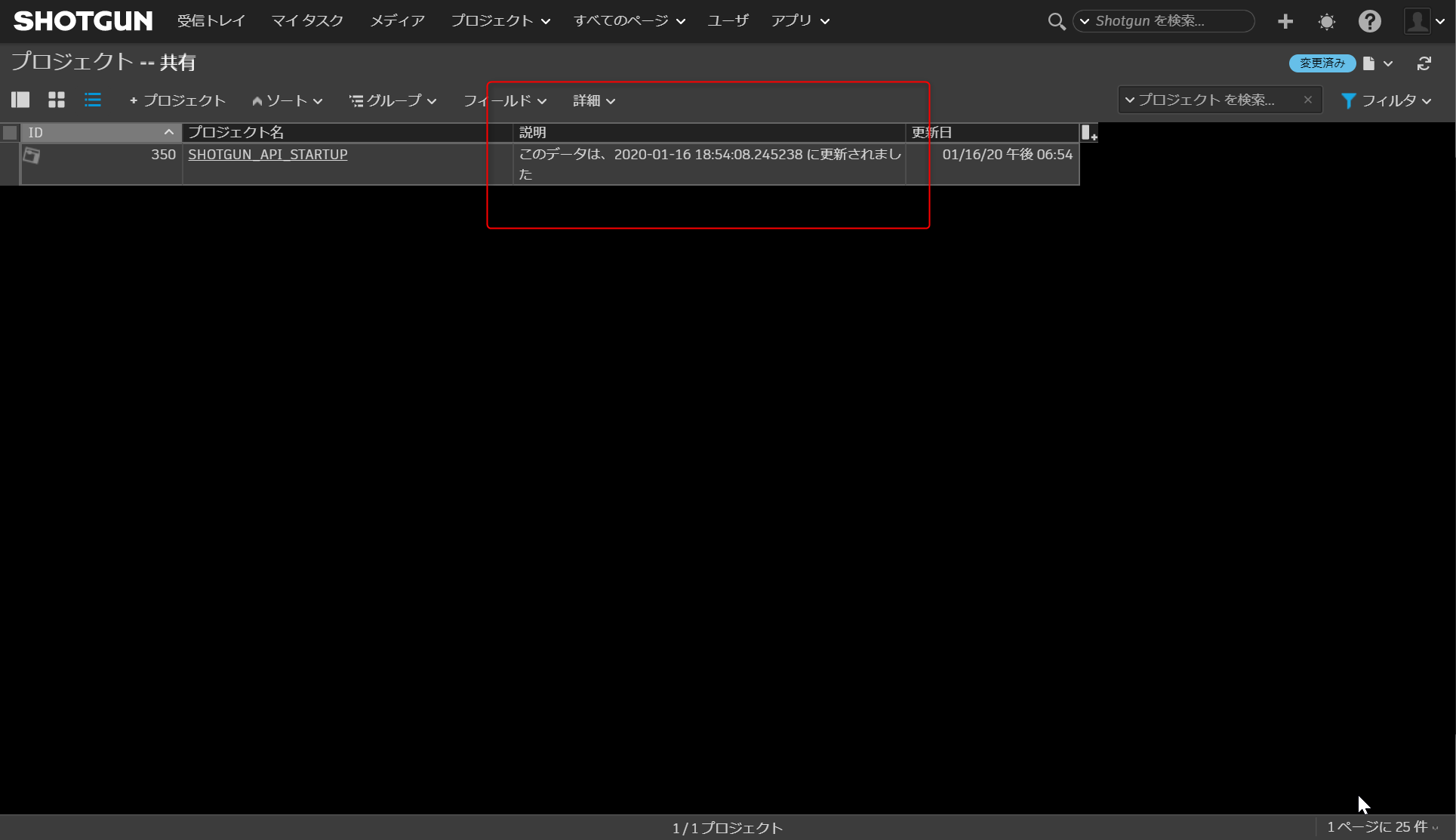Image resolution: width=1456 pixels, height=840 pixels.
Task: Switch to thumbnail grid view icon
Action: (x=57, y=100)
